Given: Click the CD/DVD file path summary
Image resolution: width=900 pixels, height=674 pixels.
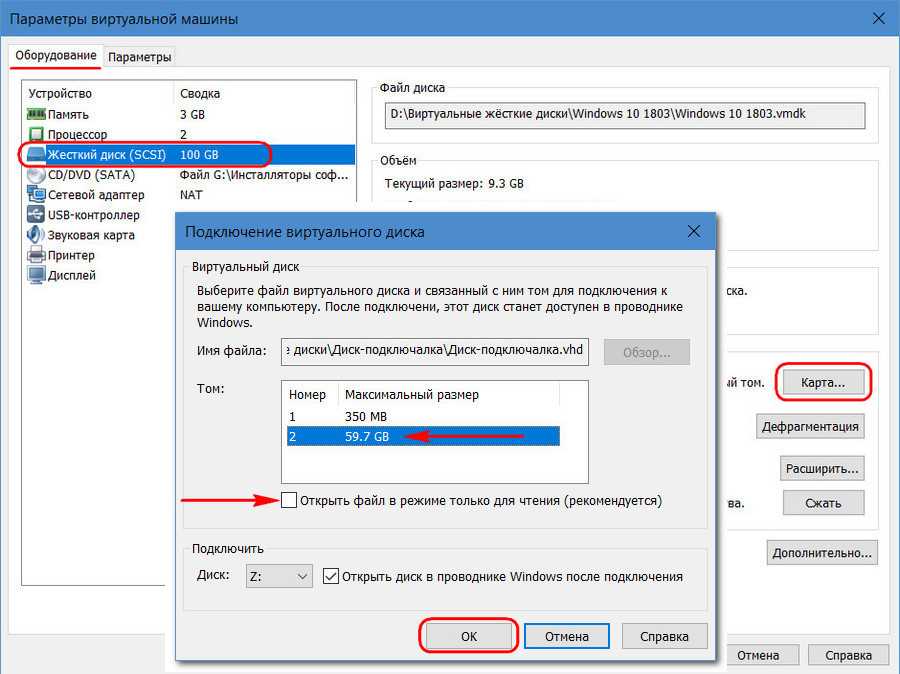Looking at the screenshot, I should [264, 175].
